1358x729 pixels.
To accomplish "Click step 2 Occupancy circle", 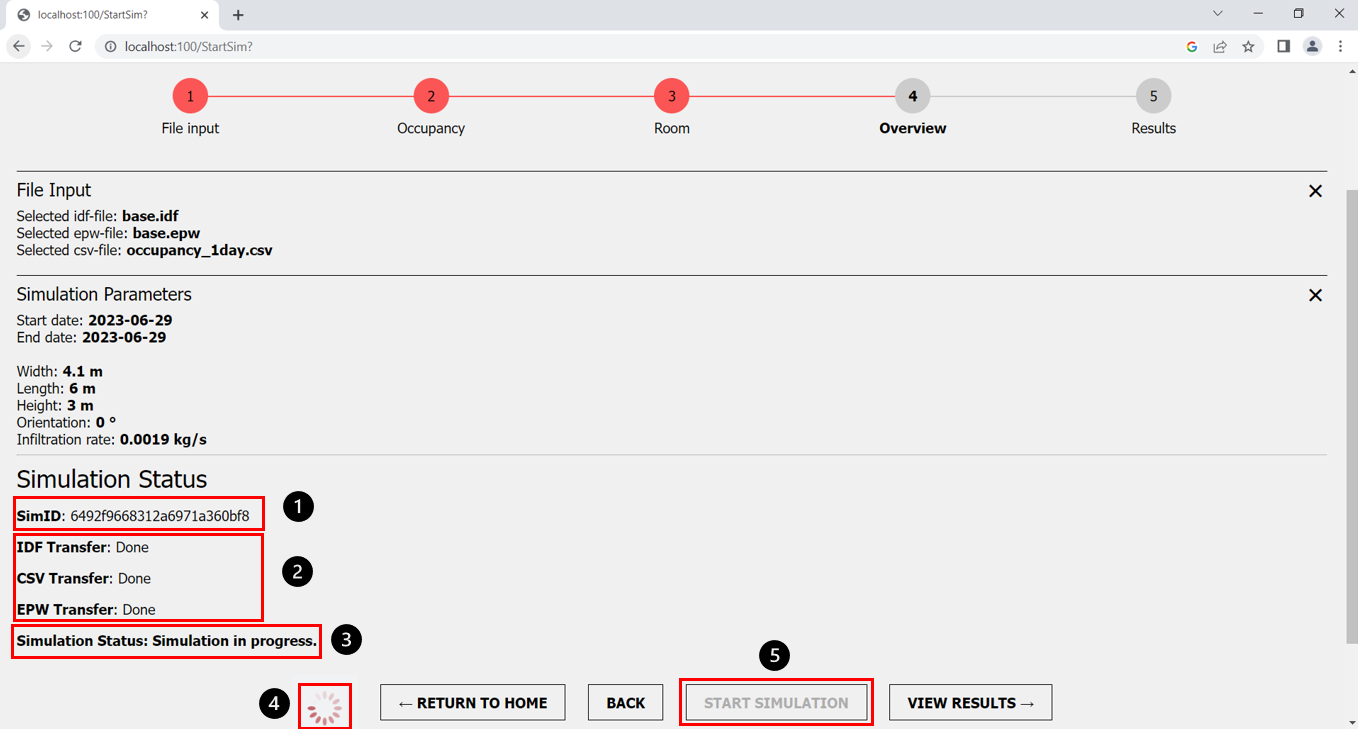I will click(431, 96).
